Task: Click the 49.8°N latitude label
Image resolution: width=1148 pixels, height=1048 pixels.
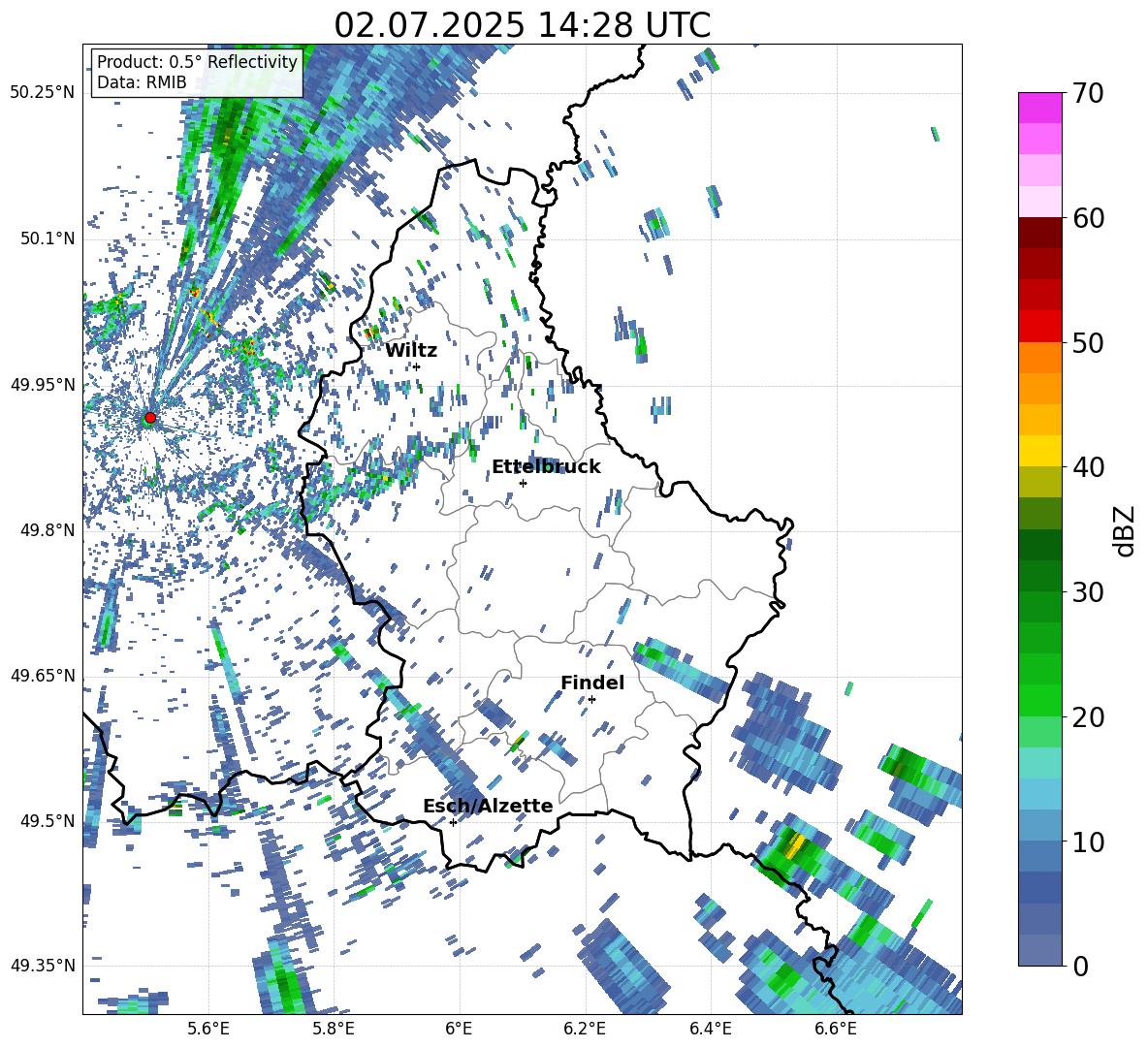Action: [47, 530]
